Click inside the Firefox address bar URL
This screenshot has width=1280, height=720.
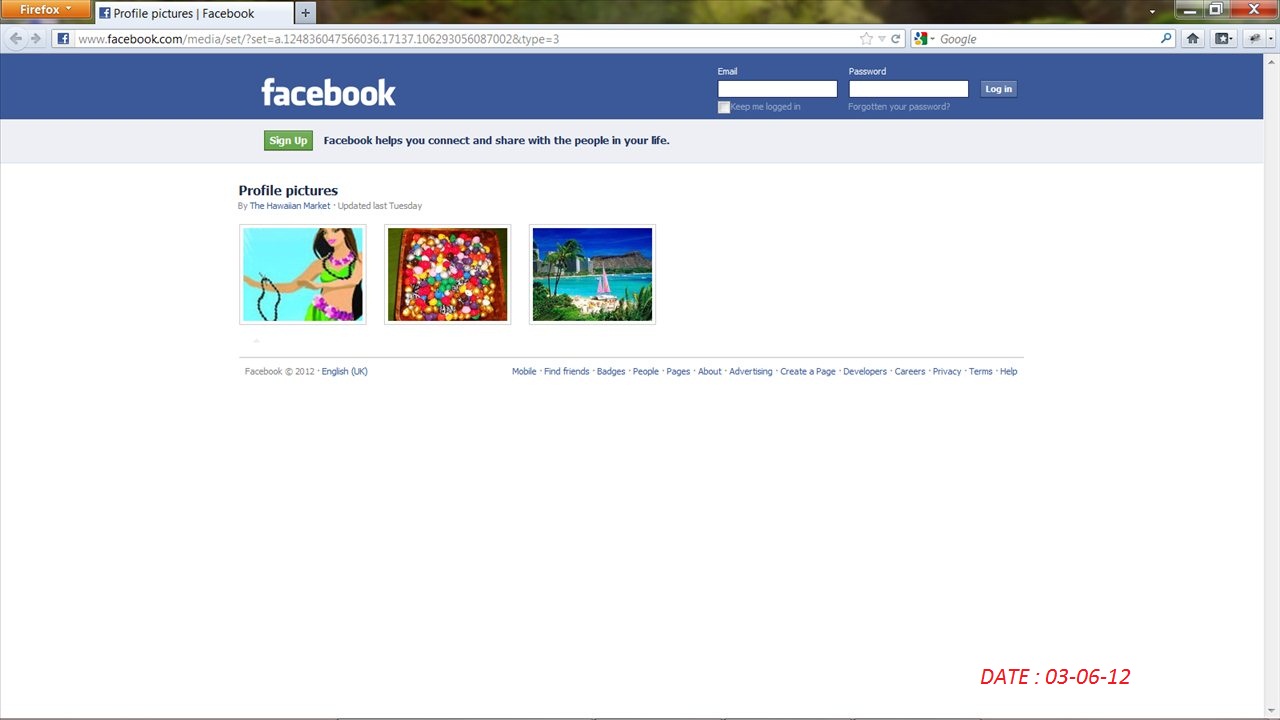pos(465,39)
